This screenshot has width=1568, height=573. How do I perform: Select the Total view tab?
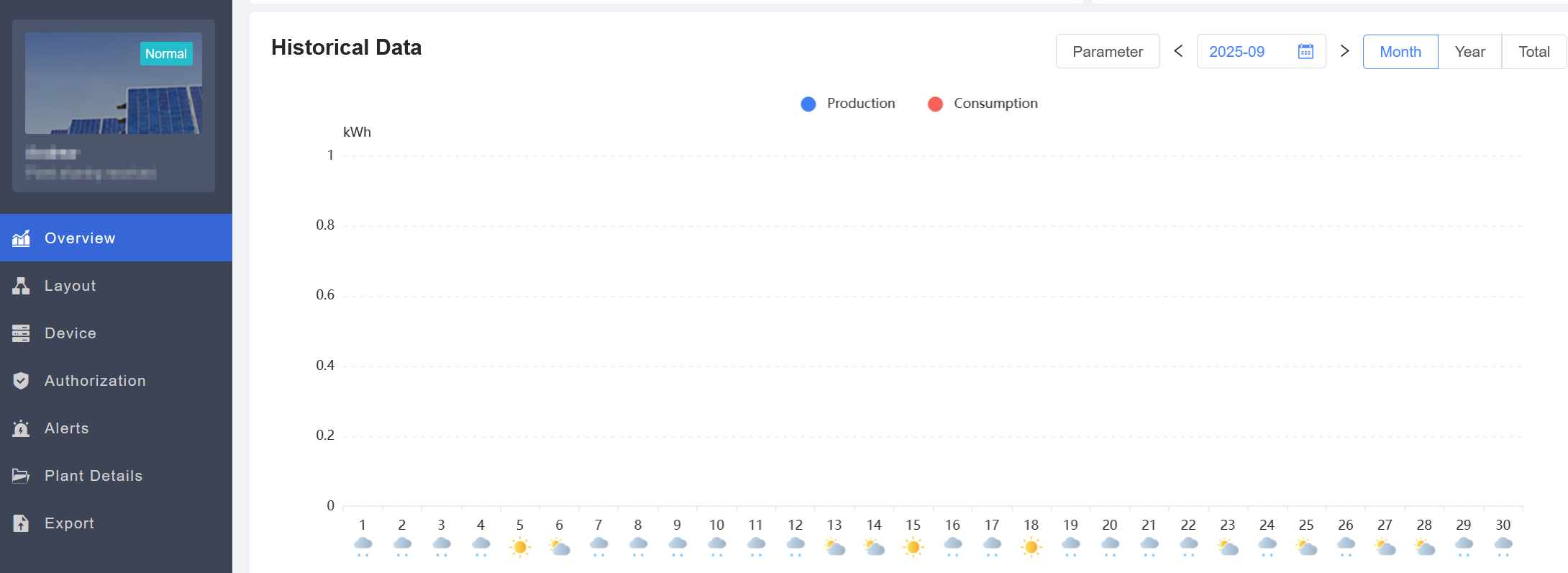tap(1533, 52)
